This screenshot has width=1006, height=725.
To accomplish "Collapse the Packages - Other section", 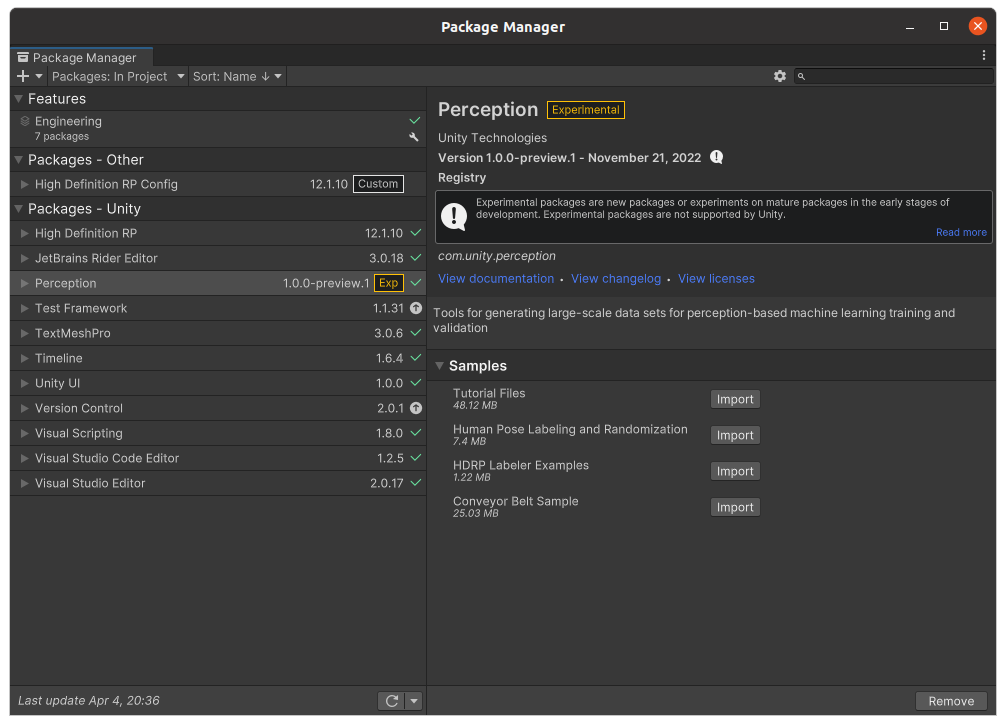I will (19, 160).
